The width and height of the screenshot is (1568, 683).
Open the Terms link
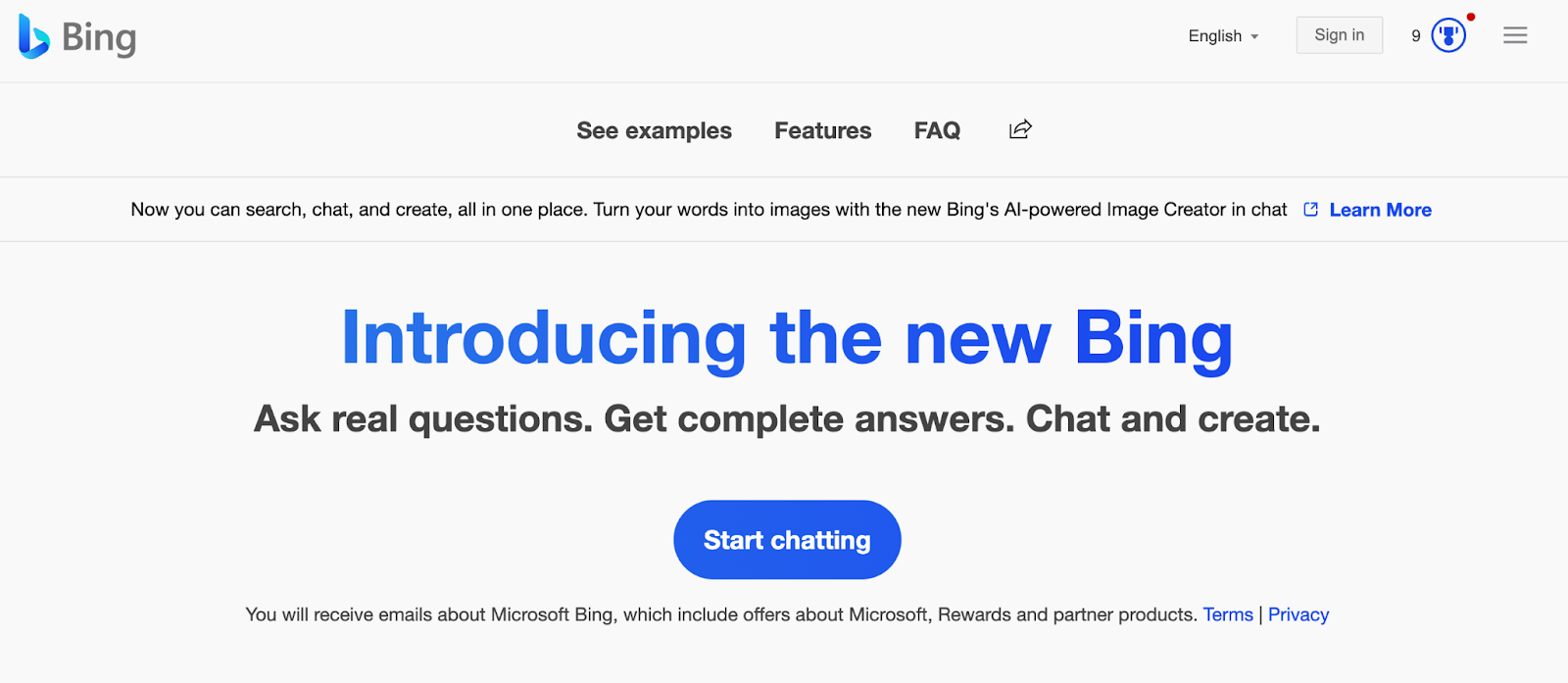tap(1228, 614)
